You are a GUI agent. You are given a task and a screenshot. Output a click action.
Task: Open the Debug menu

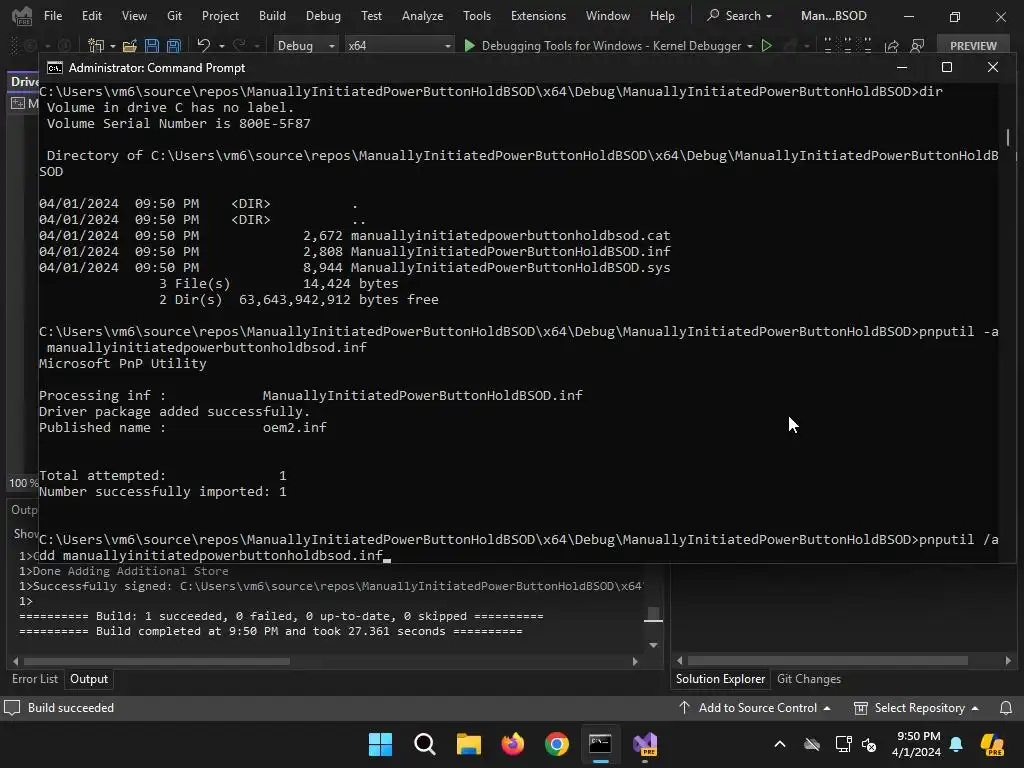click(323, 16)
